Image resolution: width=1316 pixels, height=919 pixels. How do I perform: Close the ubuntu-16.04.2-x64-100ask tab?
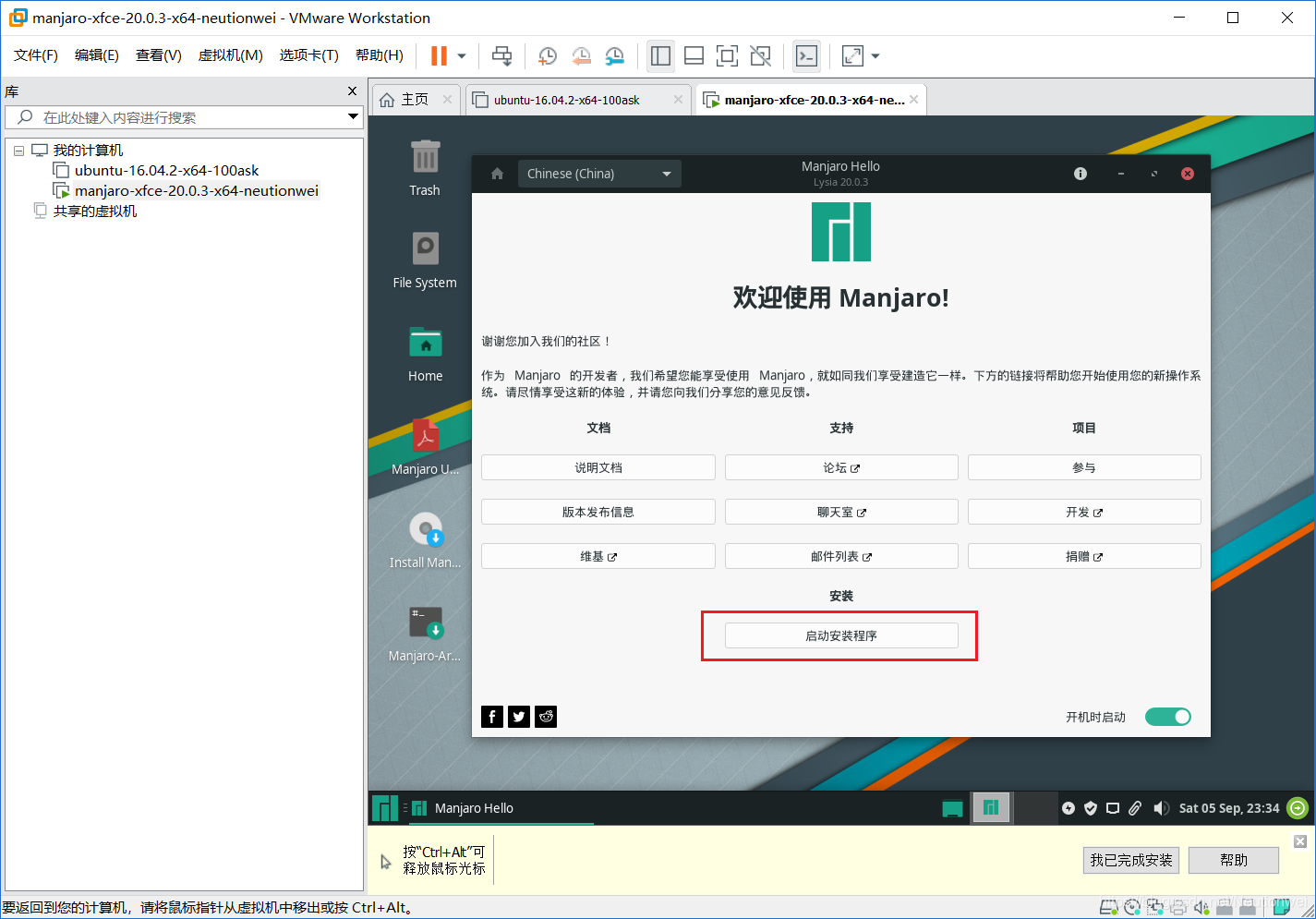point(678,100)
